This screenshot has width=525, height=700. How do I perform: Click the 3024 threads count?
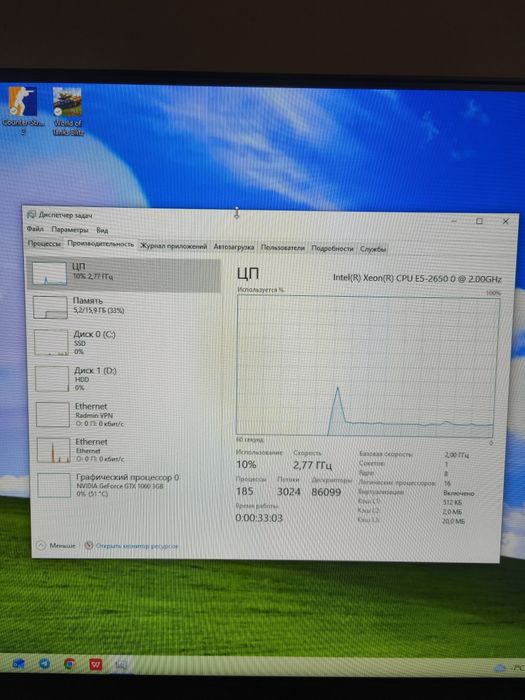tap(288, 492)
